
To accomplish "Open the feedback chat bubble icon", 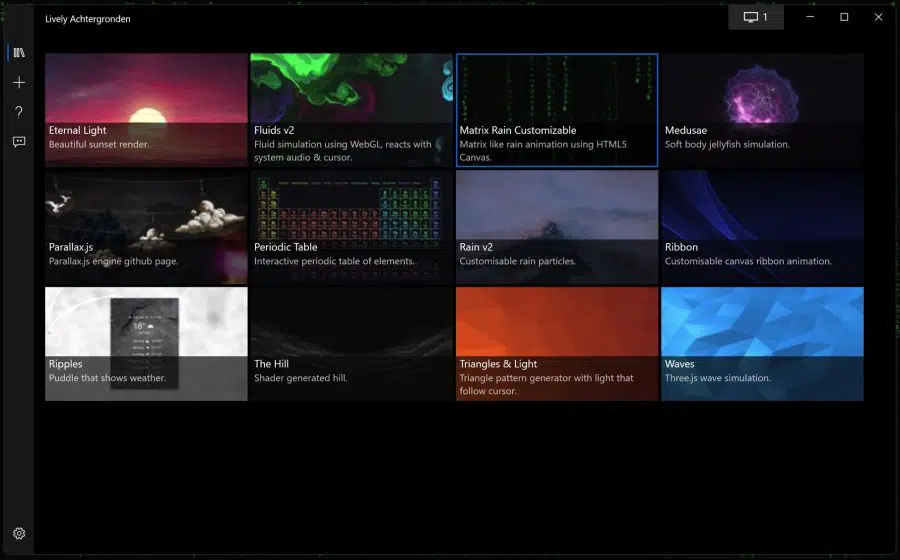I will click(19, 142).
